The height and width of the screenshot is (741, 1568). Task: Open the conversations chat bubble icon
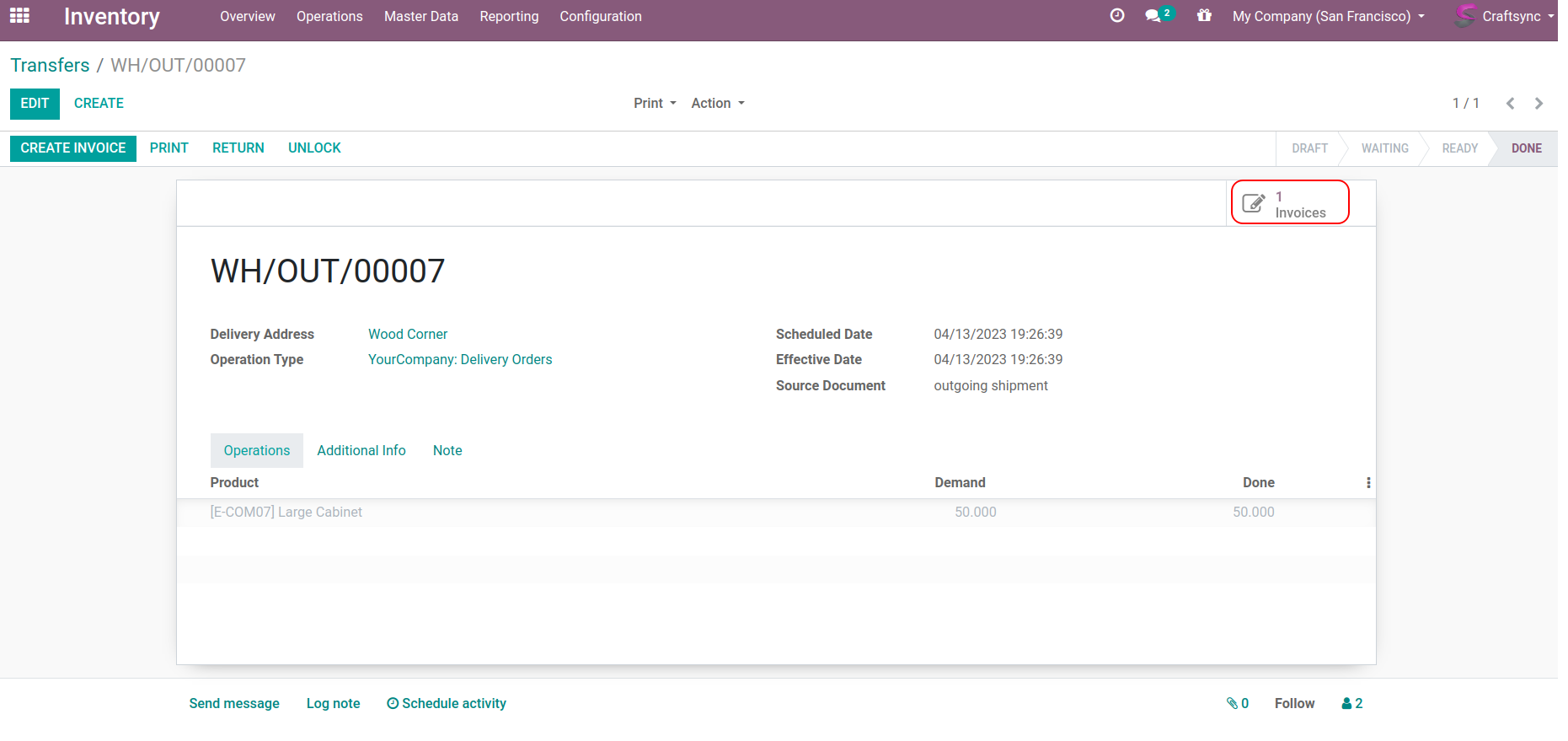tap(1154, 16)
